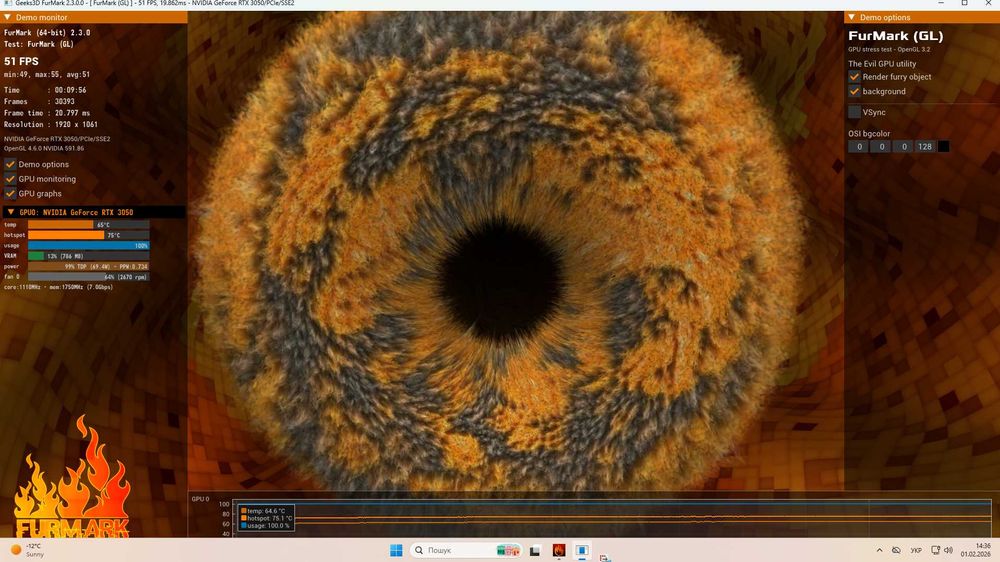Click the VRAM usage bar
1000x562 pixels.
click(x=89, y=256)
